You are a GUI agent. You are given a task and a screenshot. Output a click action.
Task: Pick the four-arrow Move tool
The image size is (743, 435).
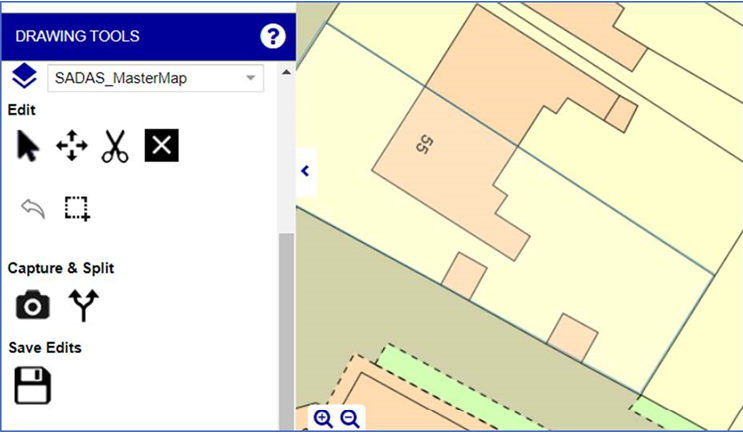(x=72, y=145)
